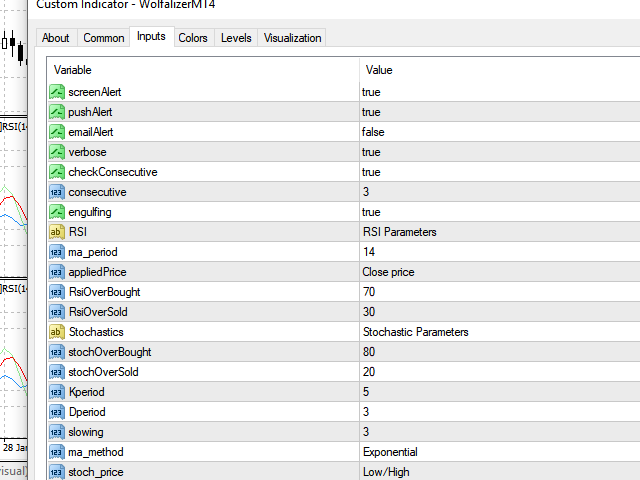Image resolution: width=640 pixels, height=480 pixels.
Task: Select the engulfing value true
Action: point(371,212)
